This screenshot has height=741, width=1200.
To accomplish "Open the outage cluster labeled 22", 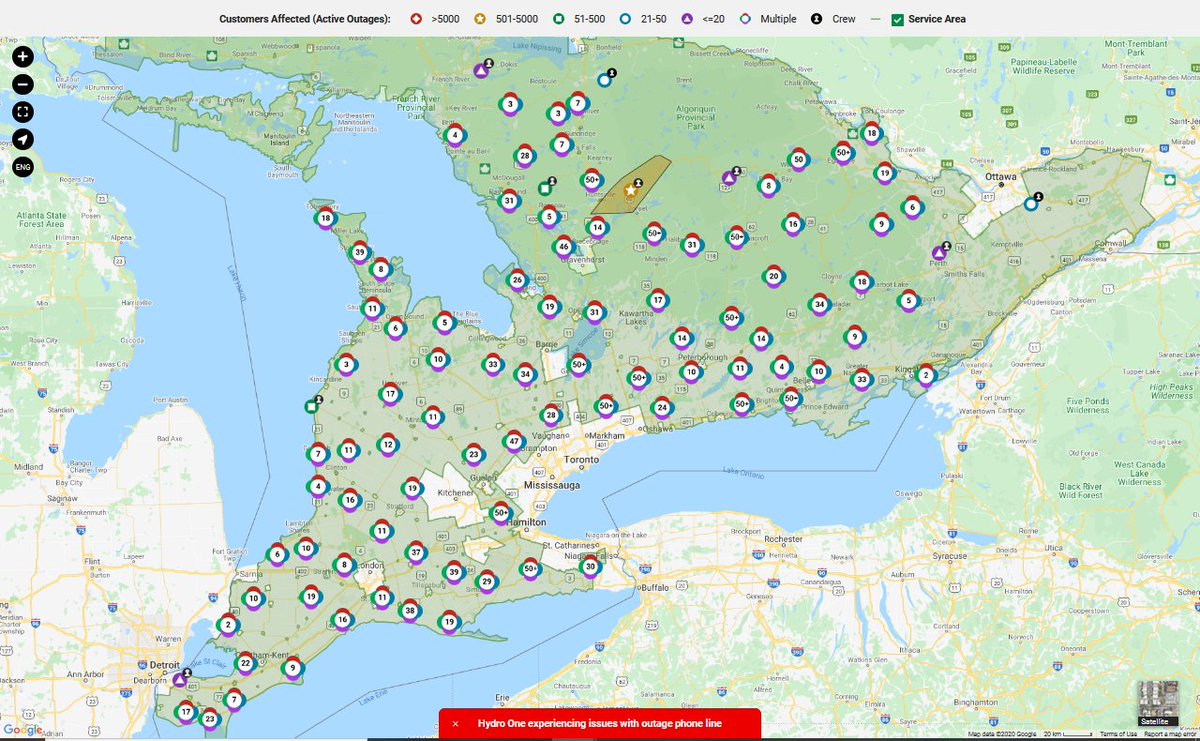I will [246, 663].
